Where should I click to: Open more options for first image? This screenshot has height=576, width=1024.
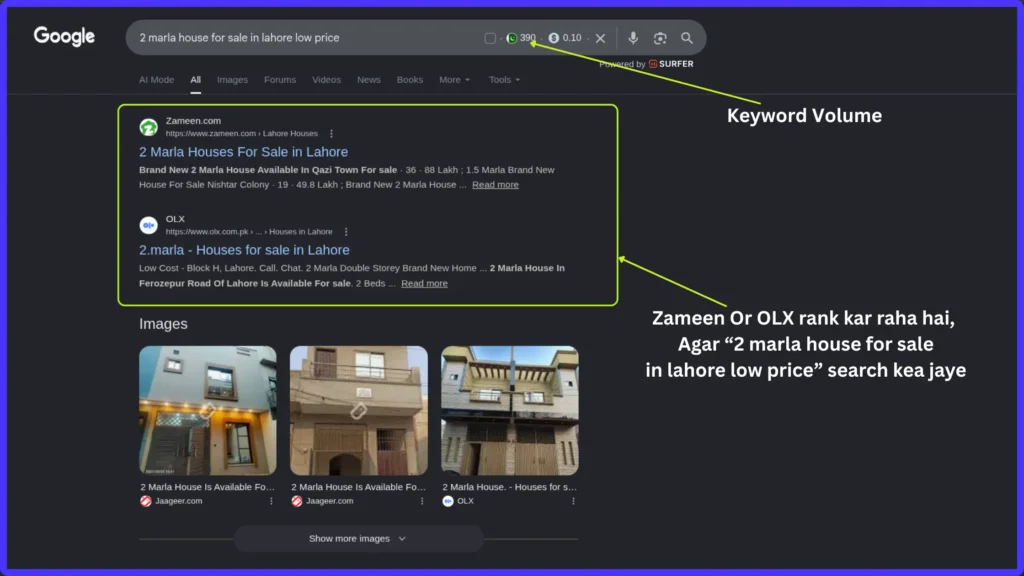tap(271, 501)
